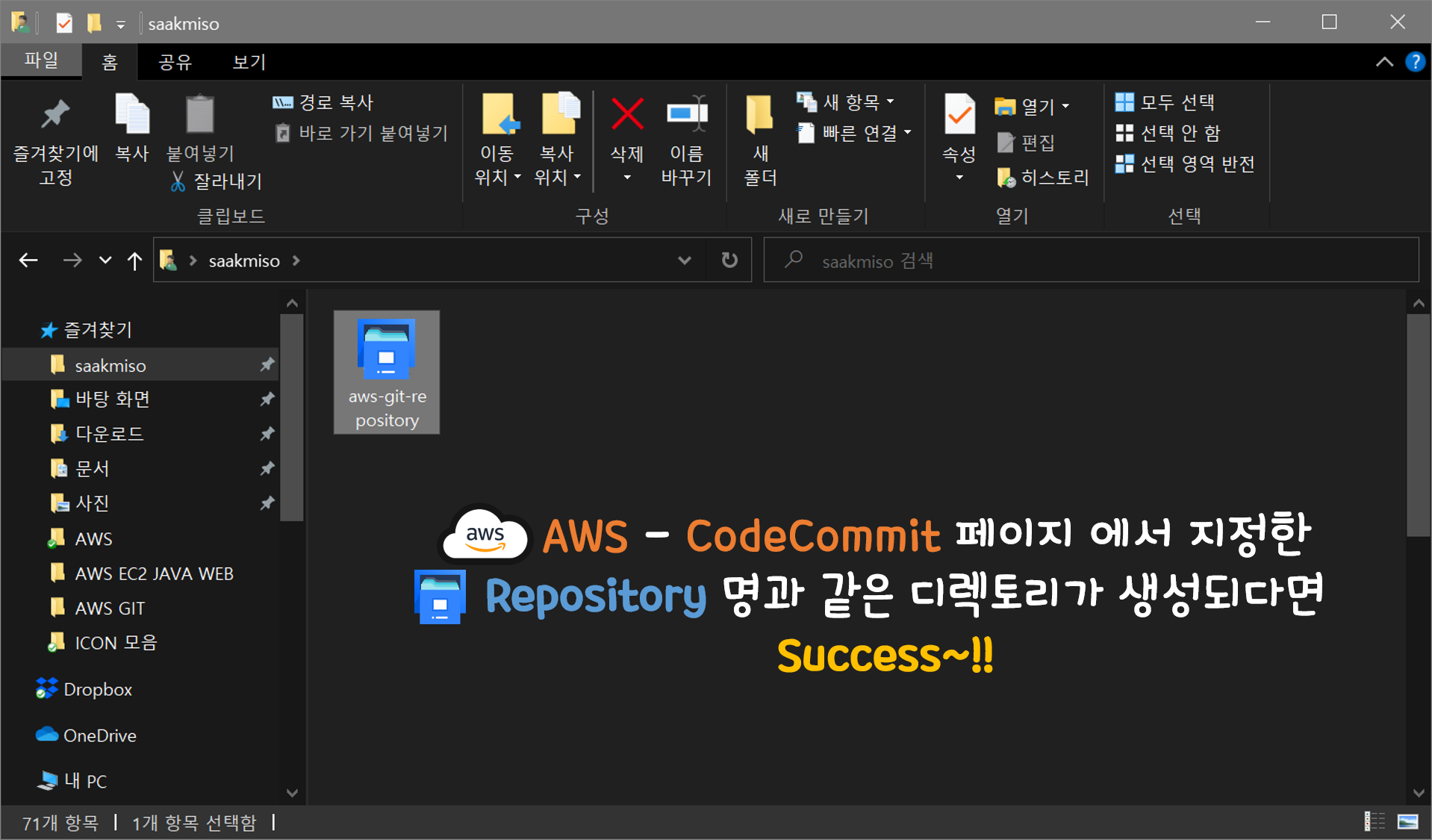Switch to 홈 (Home) tab
Viewport: 1432px width, 840px height.
110,62
